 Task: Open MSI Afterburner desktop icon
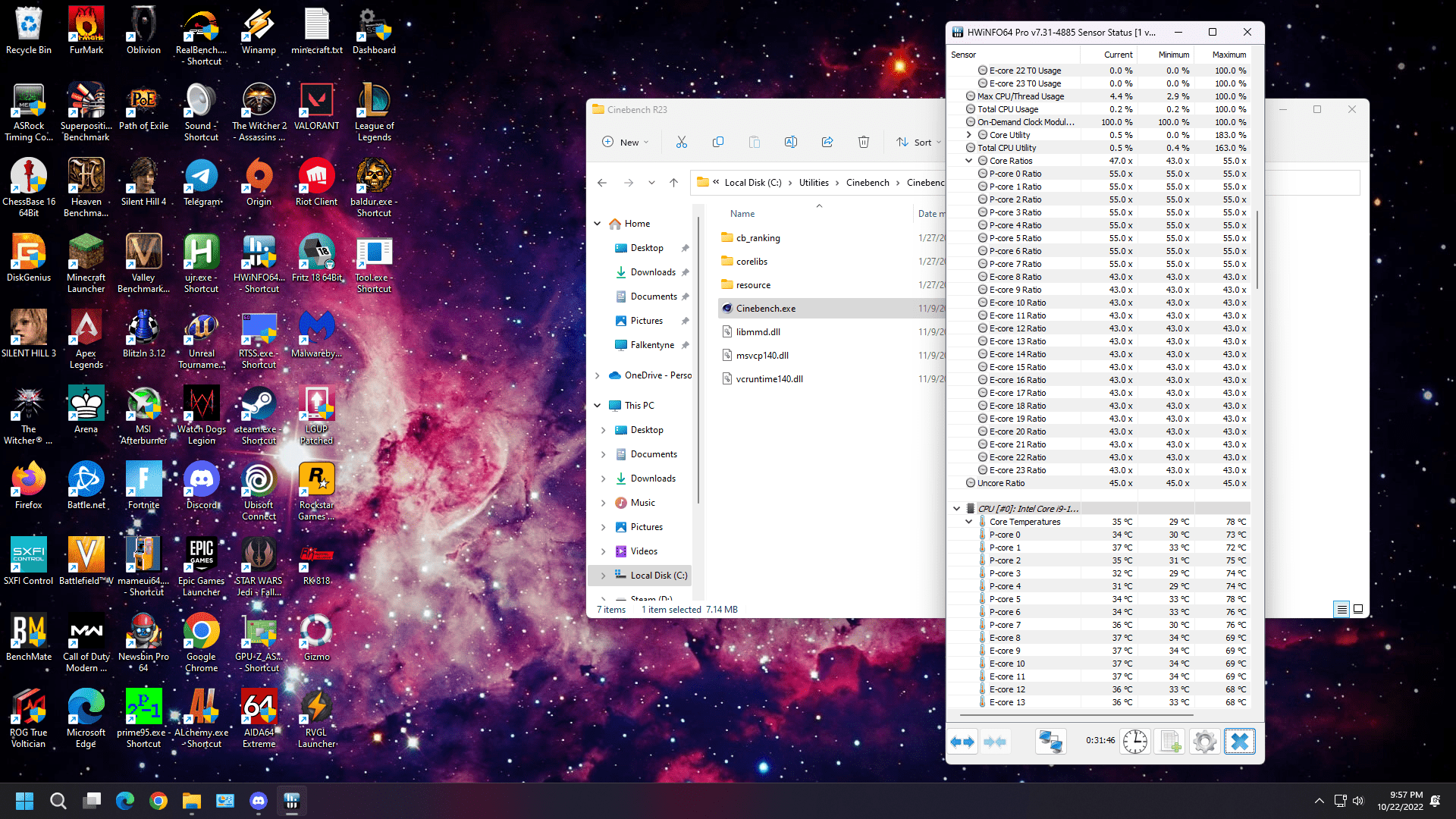point(143,414)
